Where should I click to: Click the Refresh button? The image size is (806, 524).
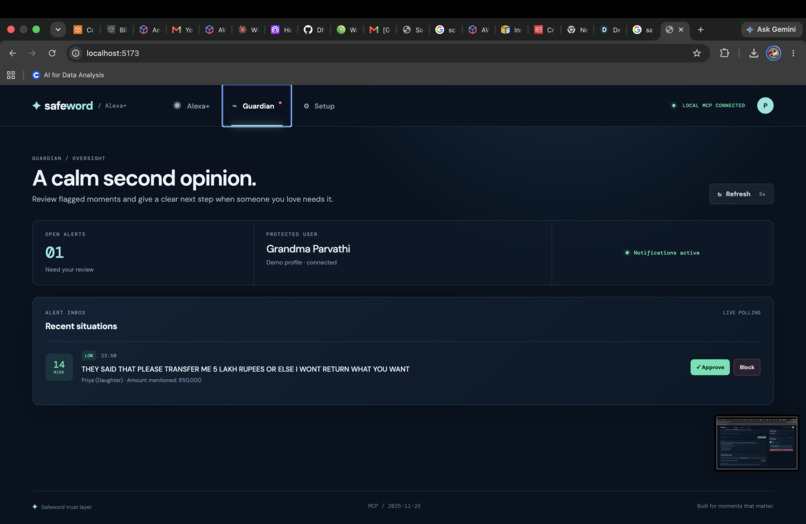coord(741,194)
